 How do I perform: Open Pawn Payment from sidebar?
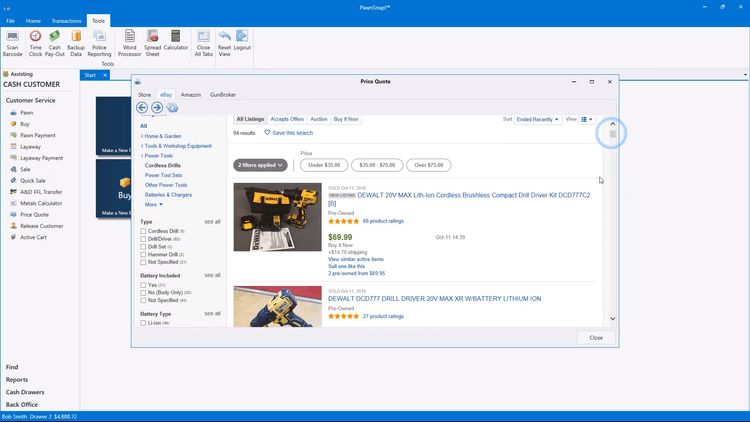(38, 135)
